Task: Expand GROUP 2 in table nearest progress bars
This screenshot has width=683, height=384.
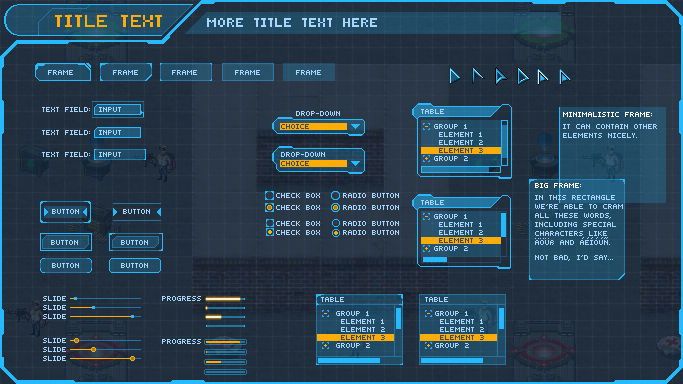Action: click(325, 346)
